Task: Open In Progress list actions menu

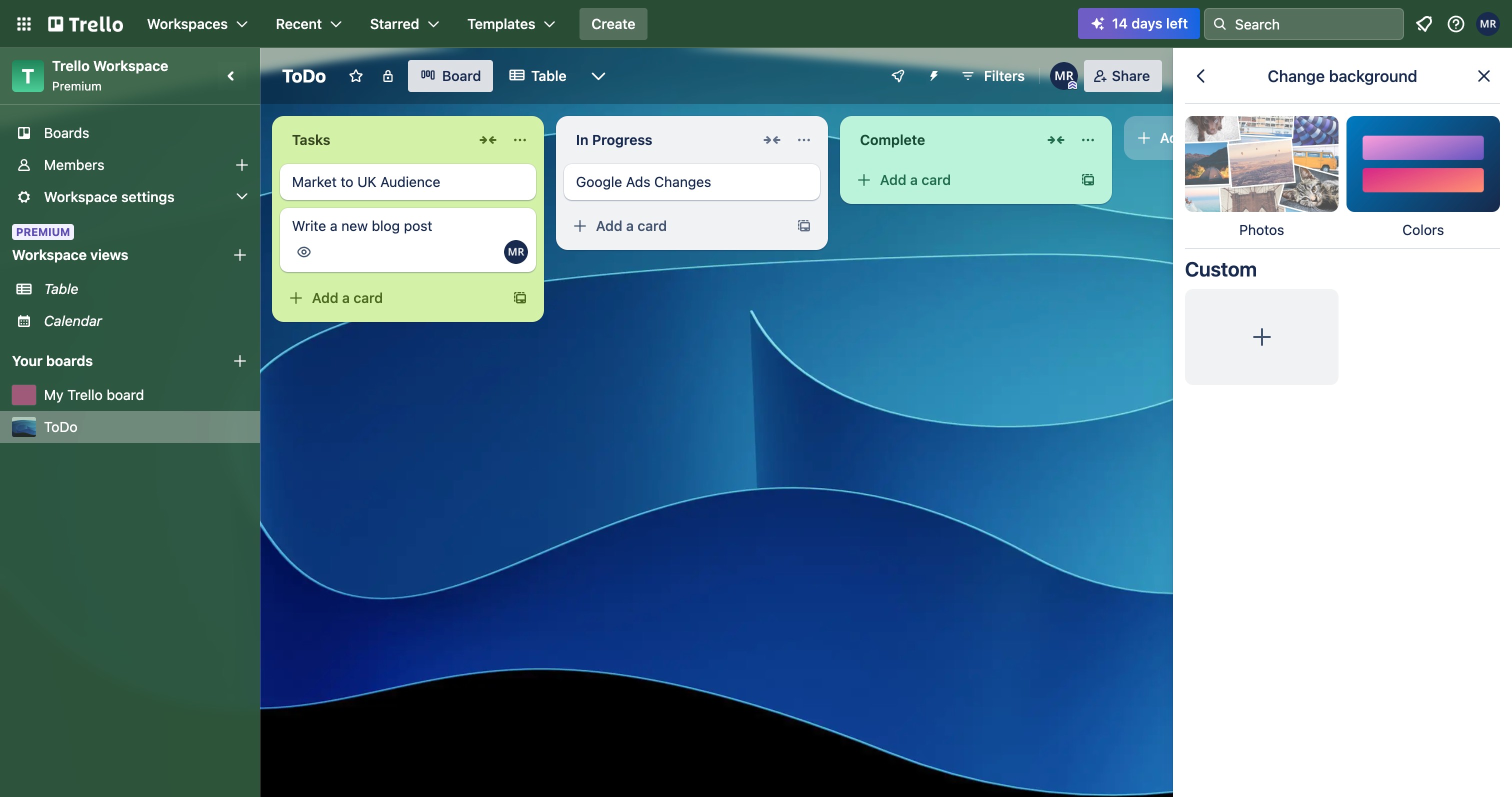Action: 803,139
